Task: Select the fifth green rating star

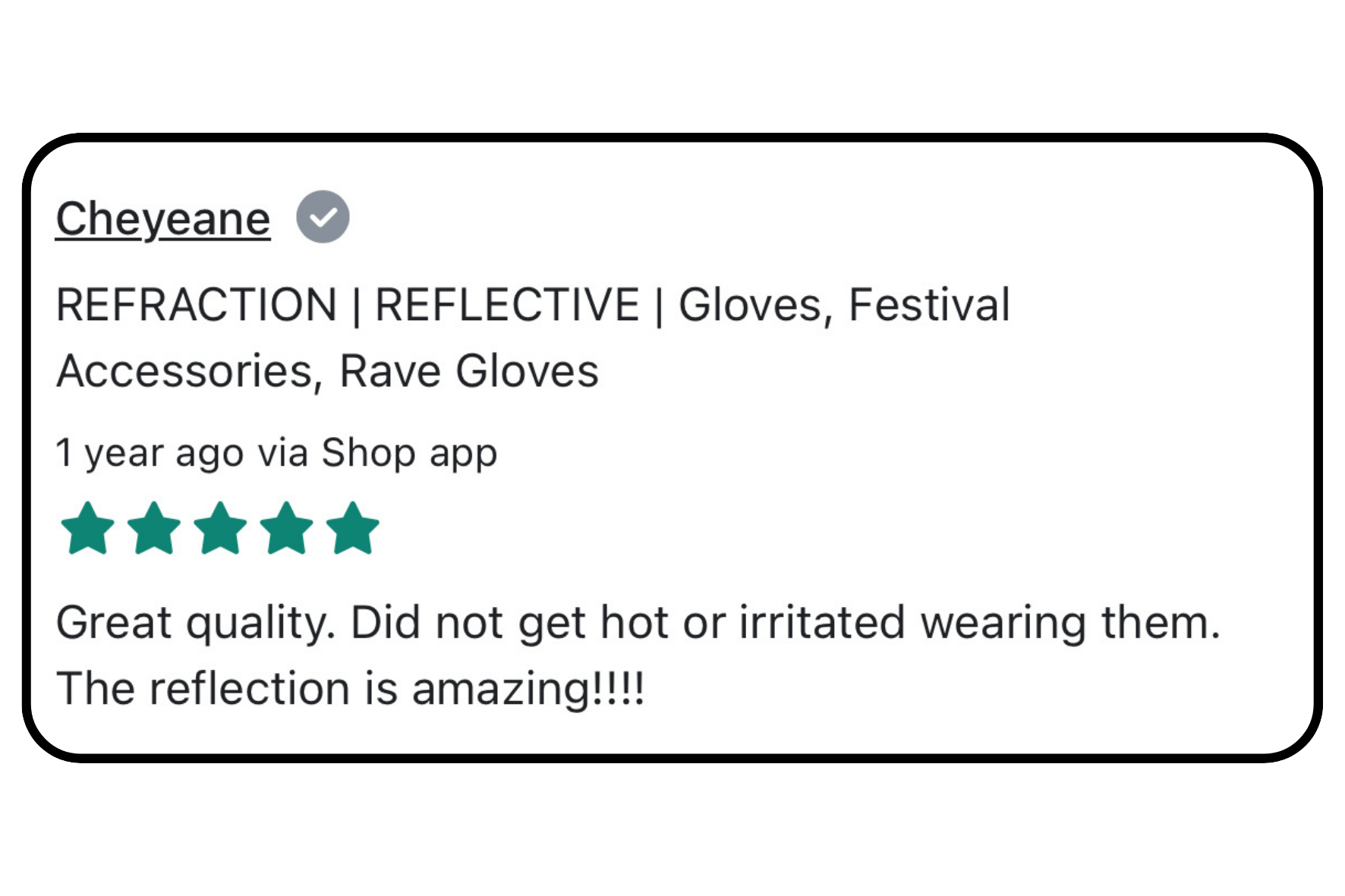Action: coord(353,528)
